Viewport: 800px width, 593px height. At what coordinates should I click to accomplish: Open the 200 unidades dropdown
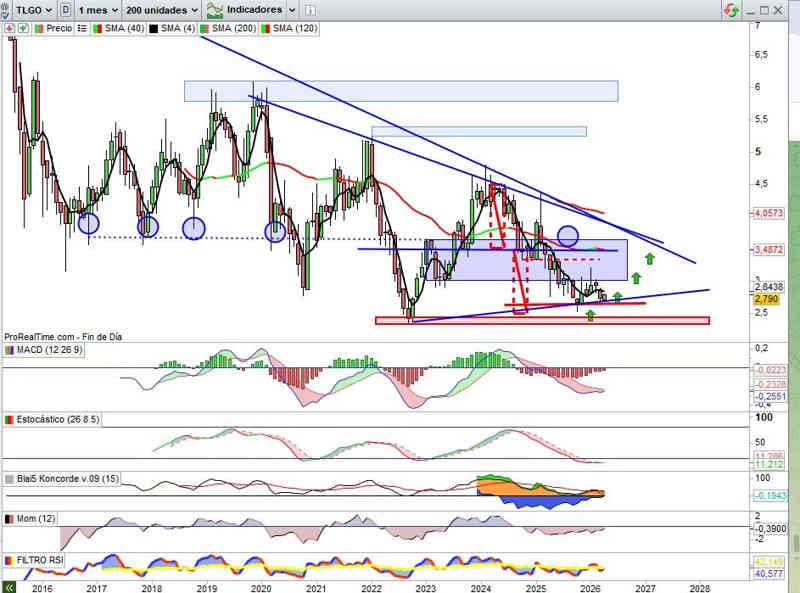(x=160, y=9)
